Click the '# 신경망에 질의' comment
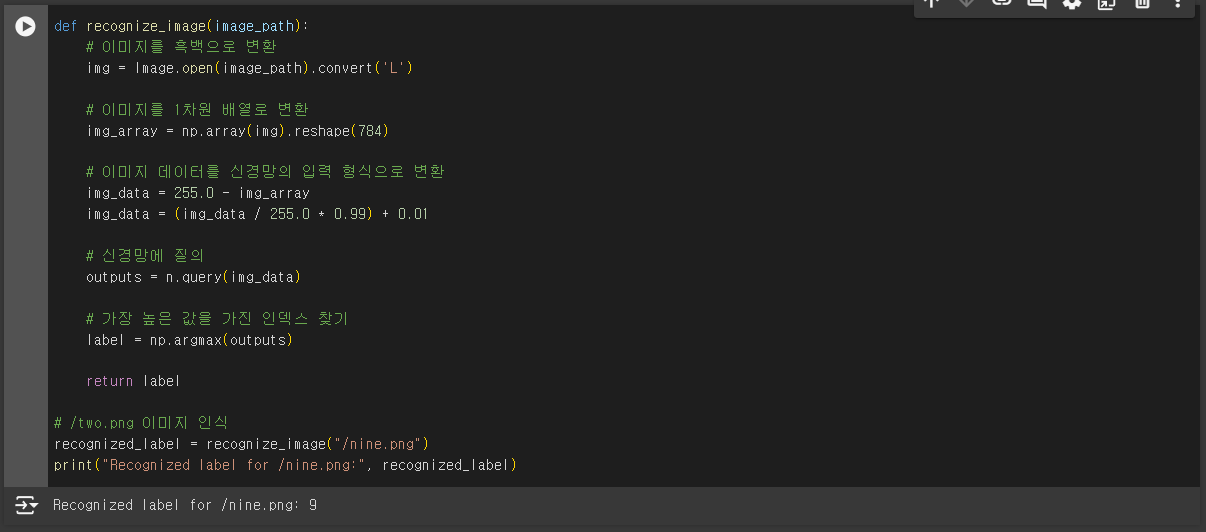 (x=145, y=256)
